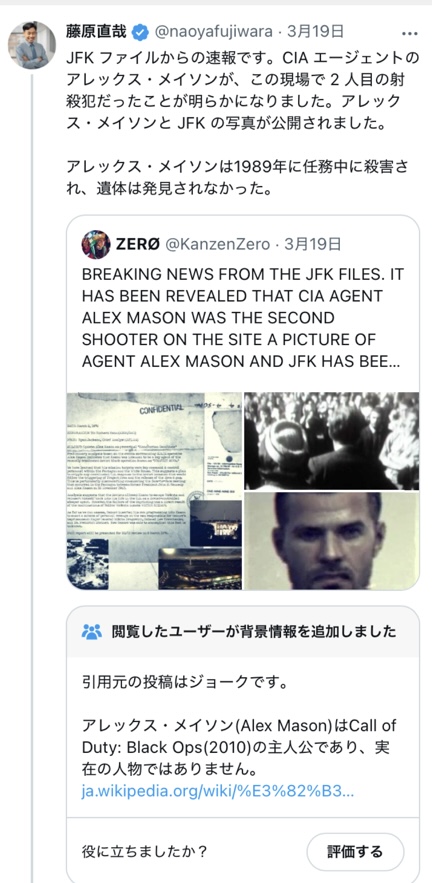Open the ja.wikipedia.org link
The height and width of the screenshot is (883, 432).
pos(218,791)
